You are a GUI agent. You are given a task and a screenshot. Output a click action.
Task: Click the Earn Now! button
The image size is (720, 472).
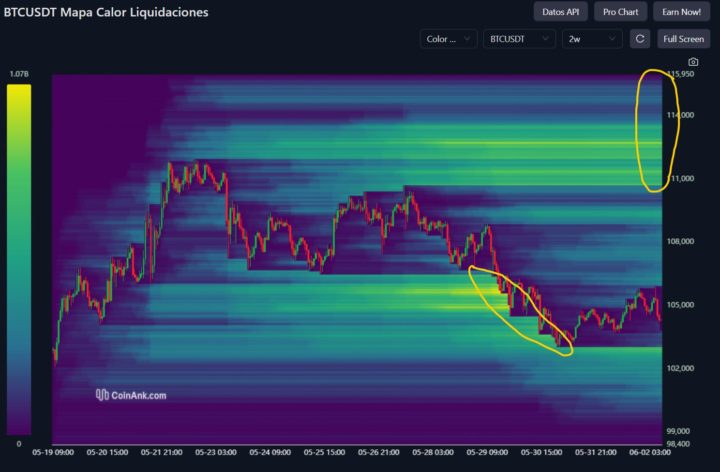tap(681, 12)
